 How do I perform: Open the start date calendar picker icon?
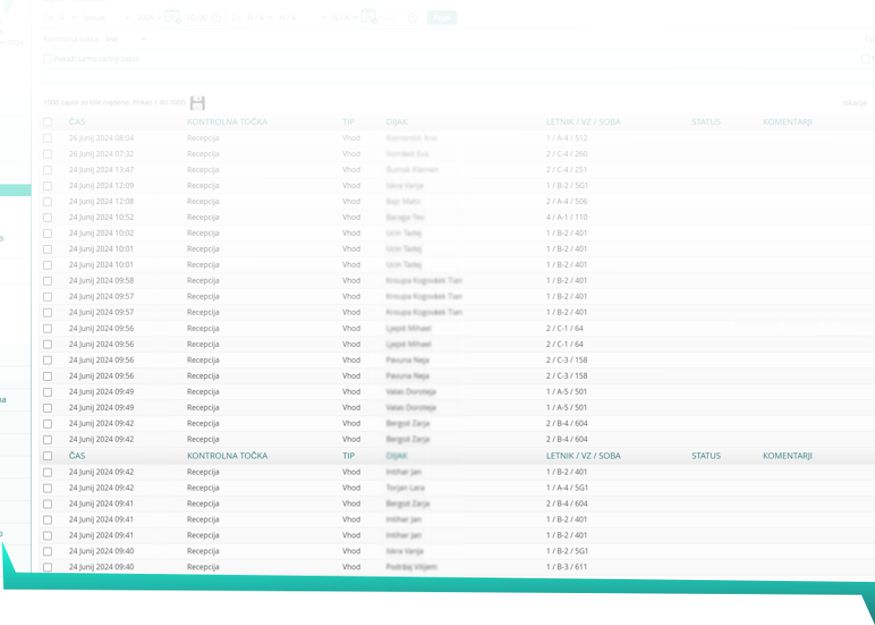pos(172,17)
